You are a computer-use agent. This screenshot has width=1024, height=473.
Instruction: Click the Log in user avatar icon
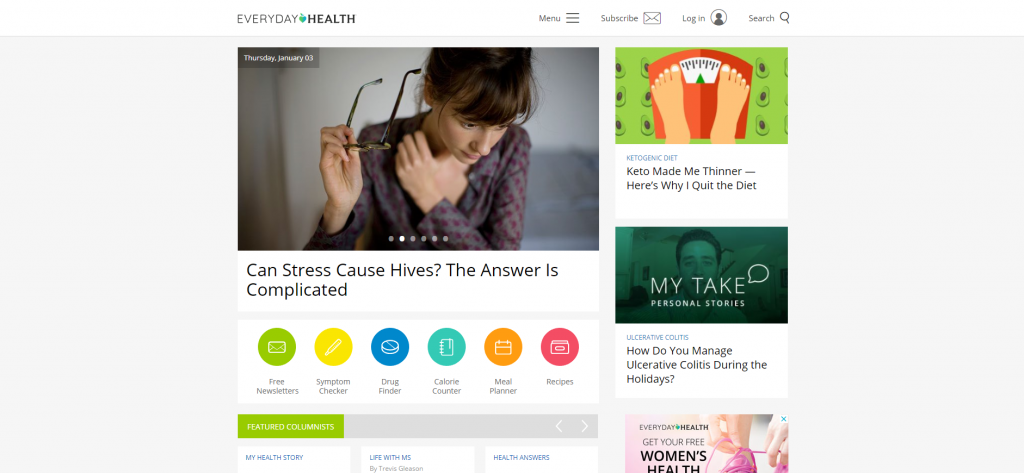[719, 18]
